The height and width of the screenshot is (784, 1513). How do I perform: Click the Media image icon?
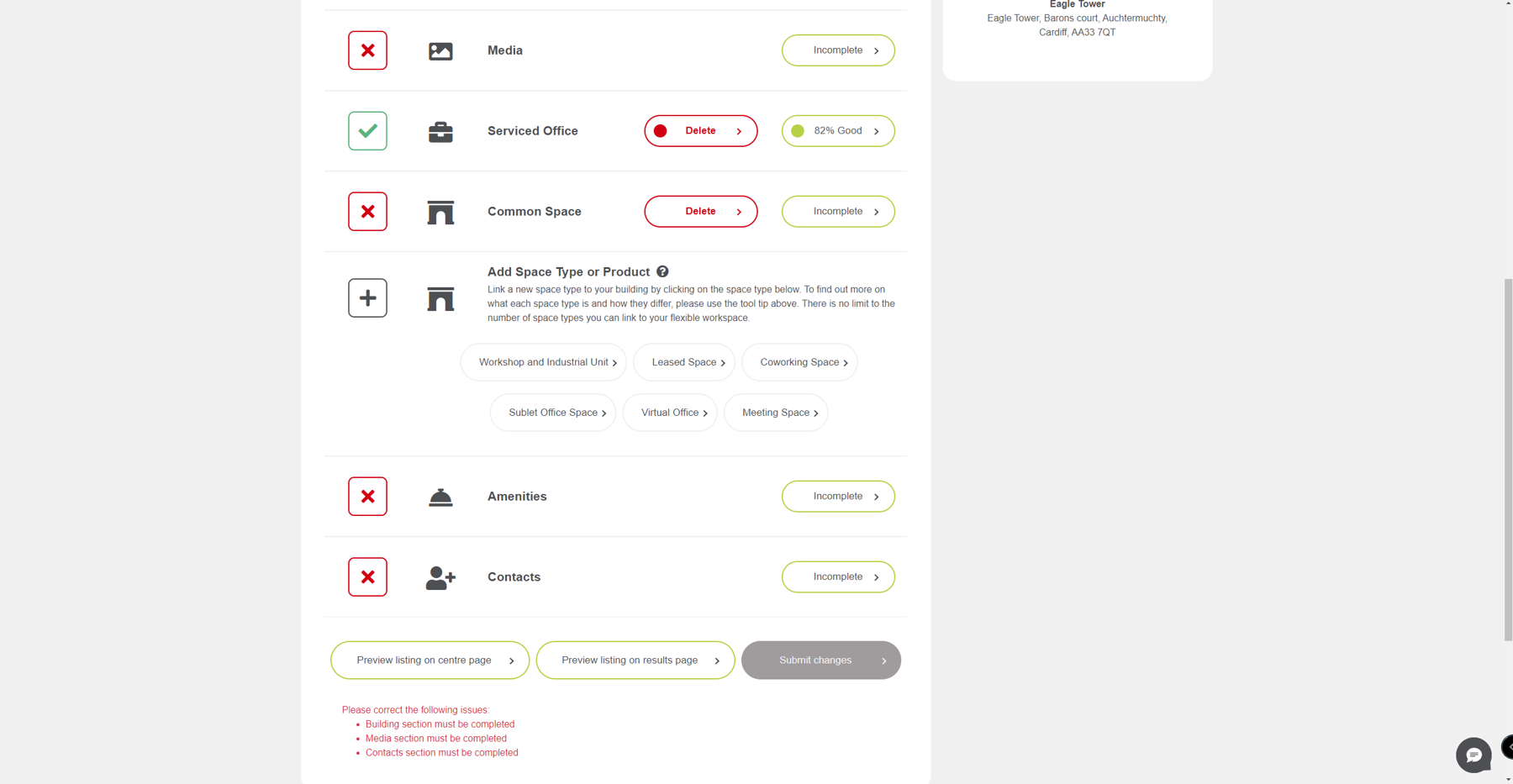coord(440,50)
